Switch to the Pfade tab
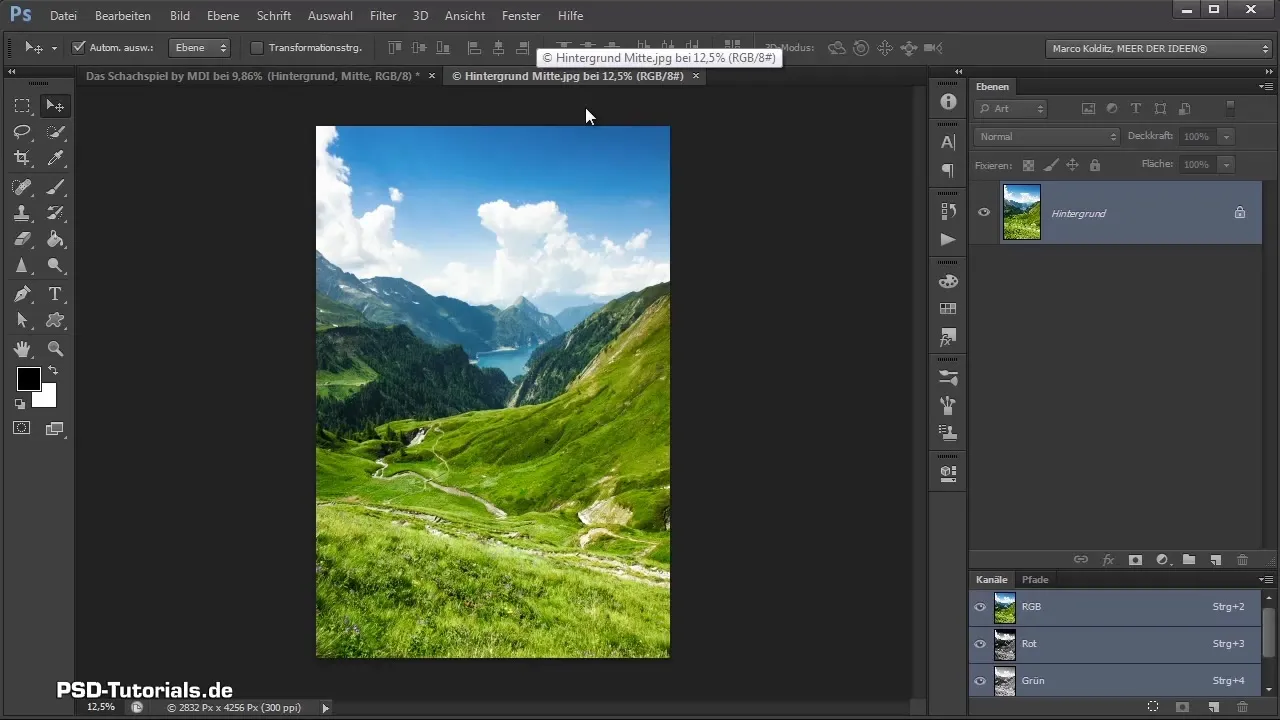This screenshot has height=720, width=1280. [x=1035, y=580]
